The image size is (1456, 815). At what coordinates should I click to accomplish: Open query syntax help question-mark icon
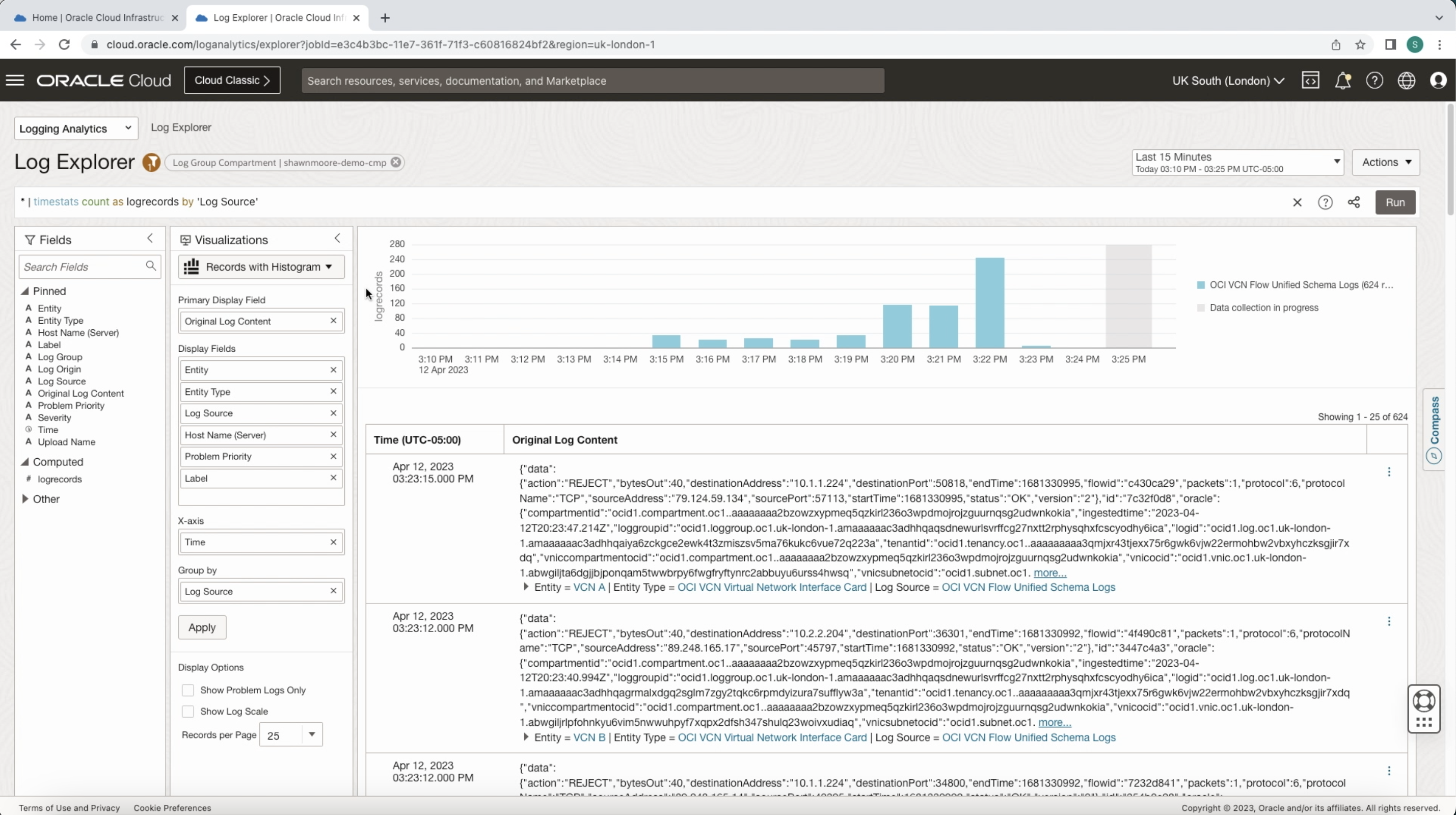[1326, 202]
